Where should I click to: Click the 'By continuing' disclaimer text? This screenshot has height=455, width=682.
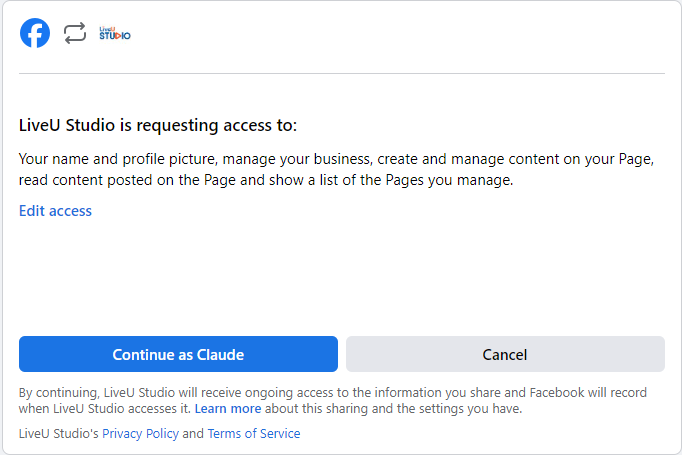333,401
